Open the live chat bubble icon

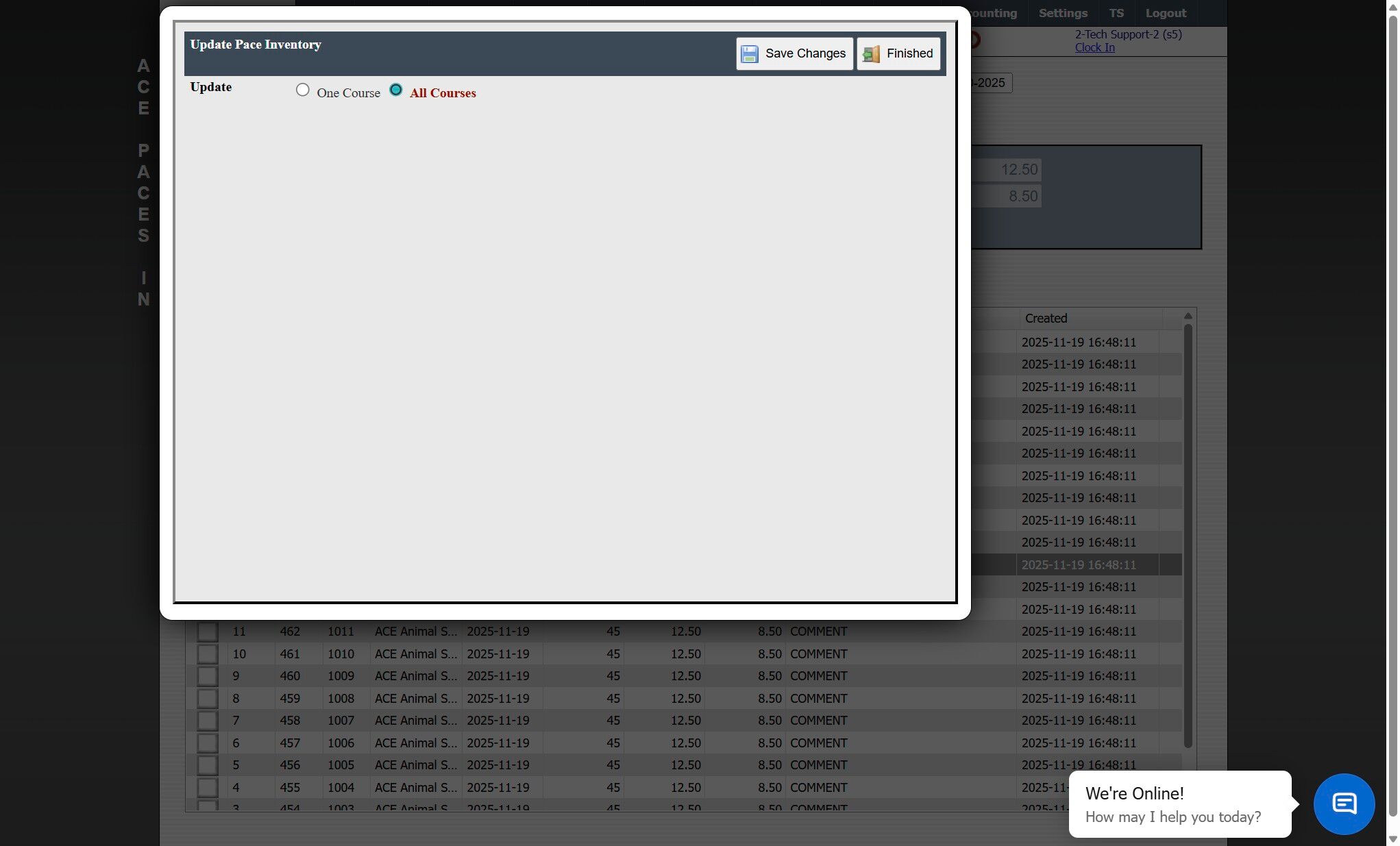(1343, 804)
